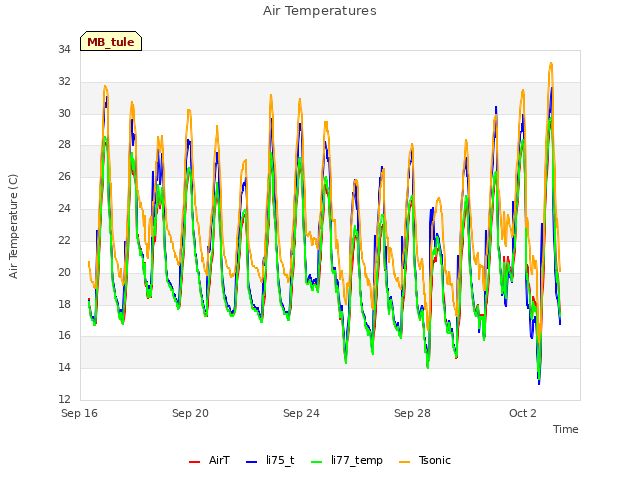The width and height of the screenshot is (640, 480).
Task: Click the orange Tsonic legend swatch
Action: tap(404, 462)
